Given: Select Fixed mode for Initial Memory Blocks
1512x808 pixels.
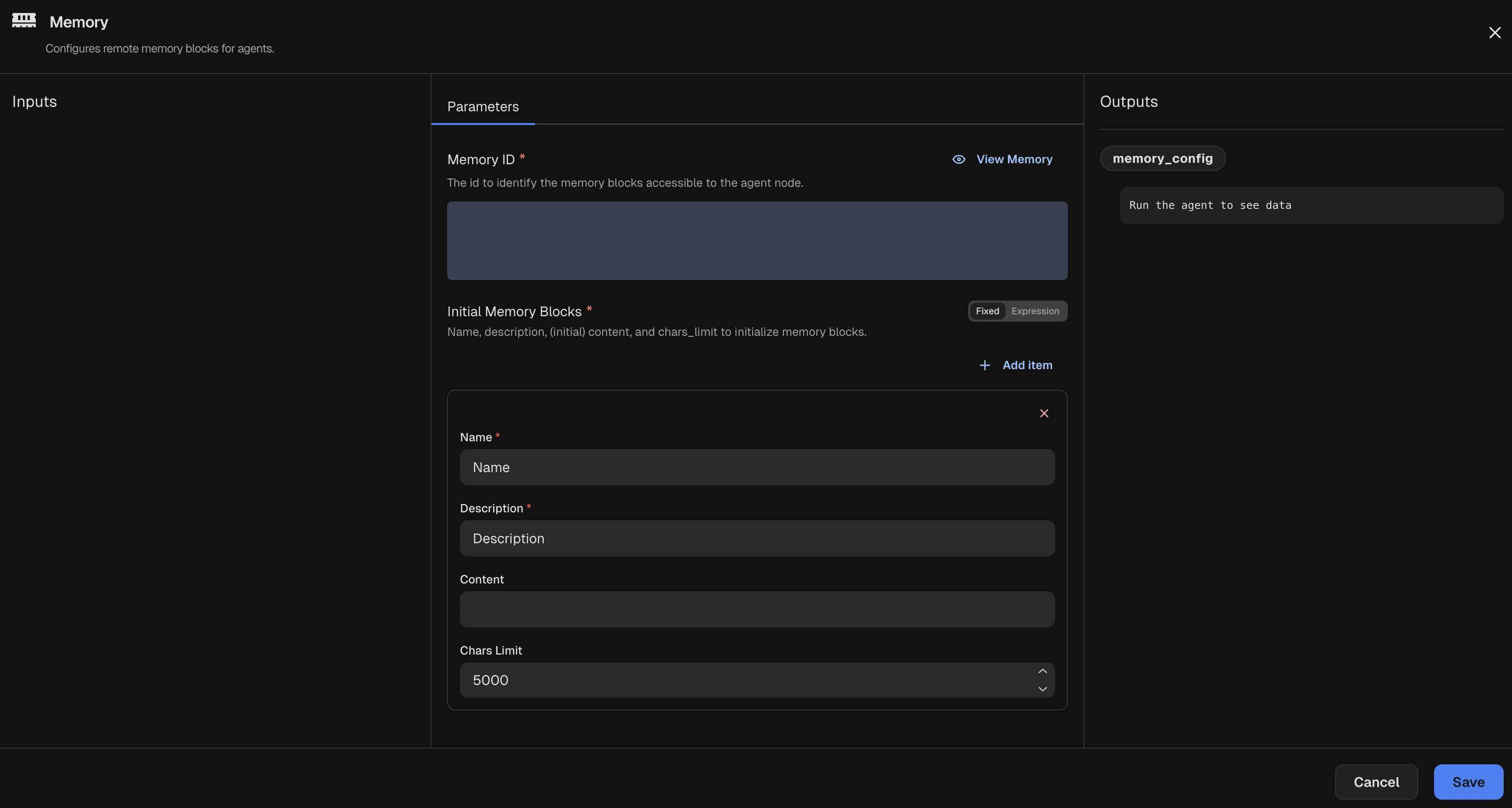Looking at the screenshot, I should pyautogui.click(x=988, y=311).
